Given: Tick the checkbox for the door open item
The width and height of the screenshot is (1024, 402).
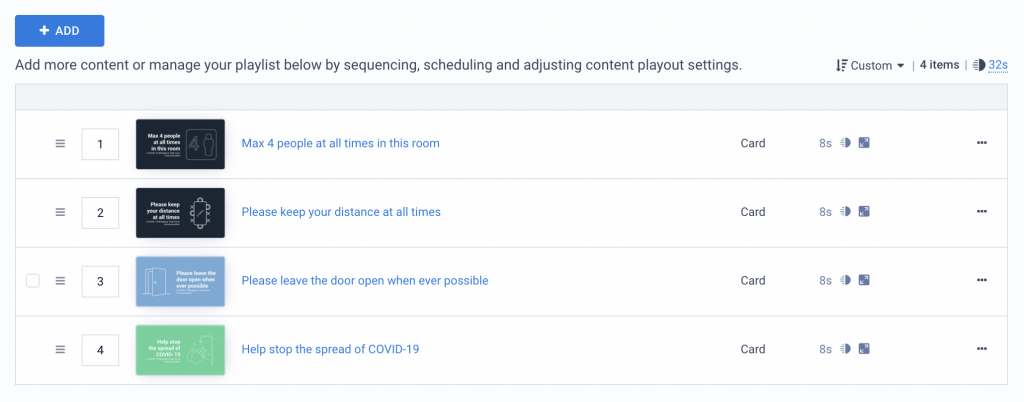Looking at the screenshot, I should click(33, 281).
